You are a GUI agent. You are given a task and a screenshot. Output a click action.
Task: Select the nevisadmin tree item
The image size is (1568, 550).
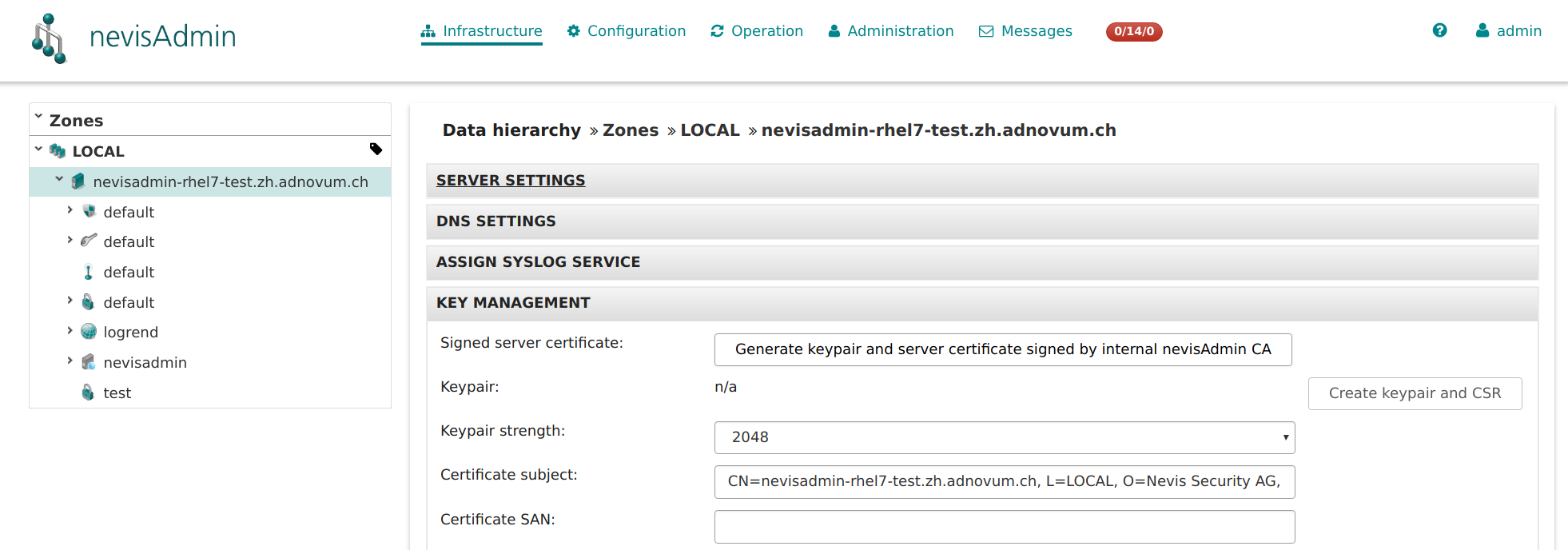[x=145, y=362]
